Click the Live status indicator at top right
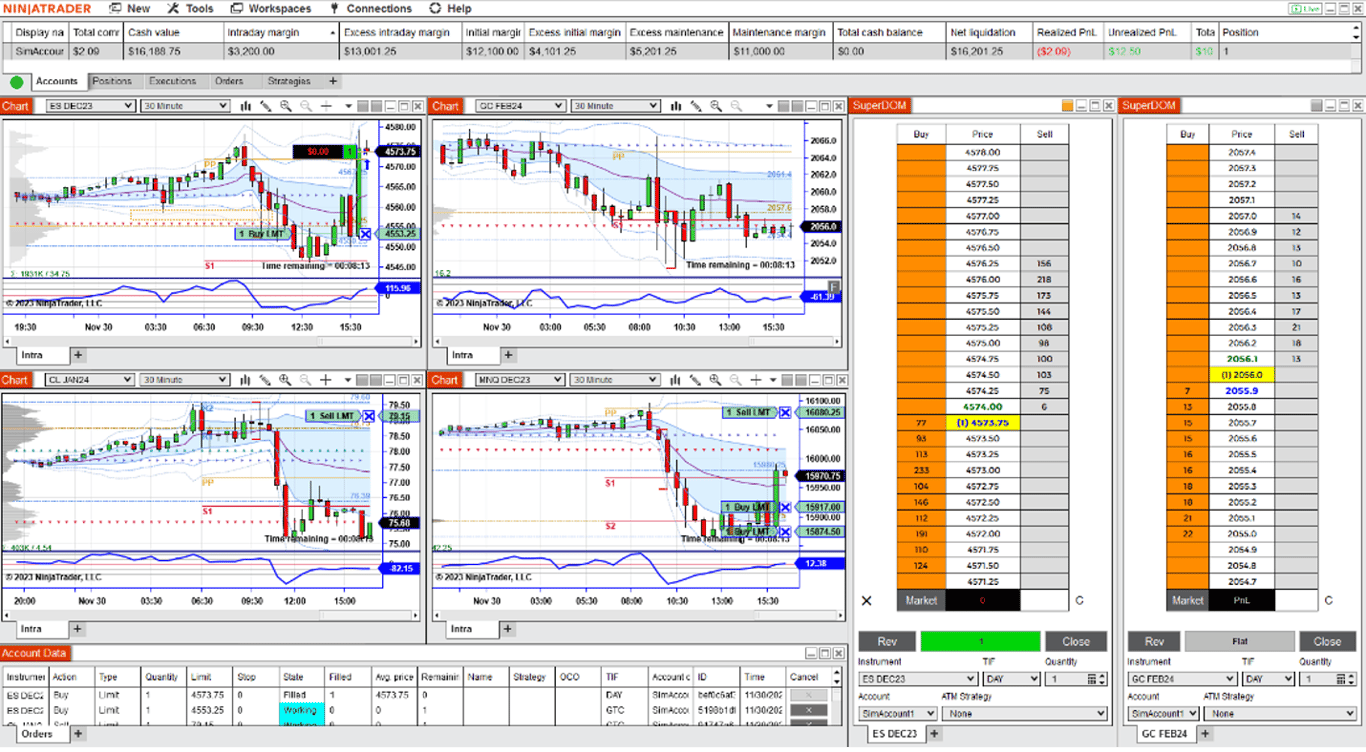The width and height of the screenshot is (1366, 752). tap(1305, 8)
